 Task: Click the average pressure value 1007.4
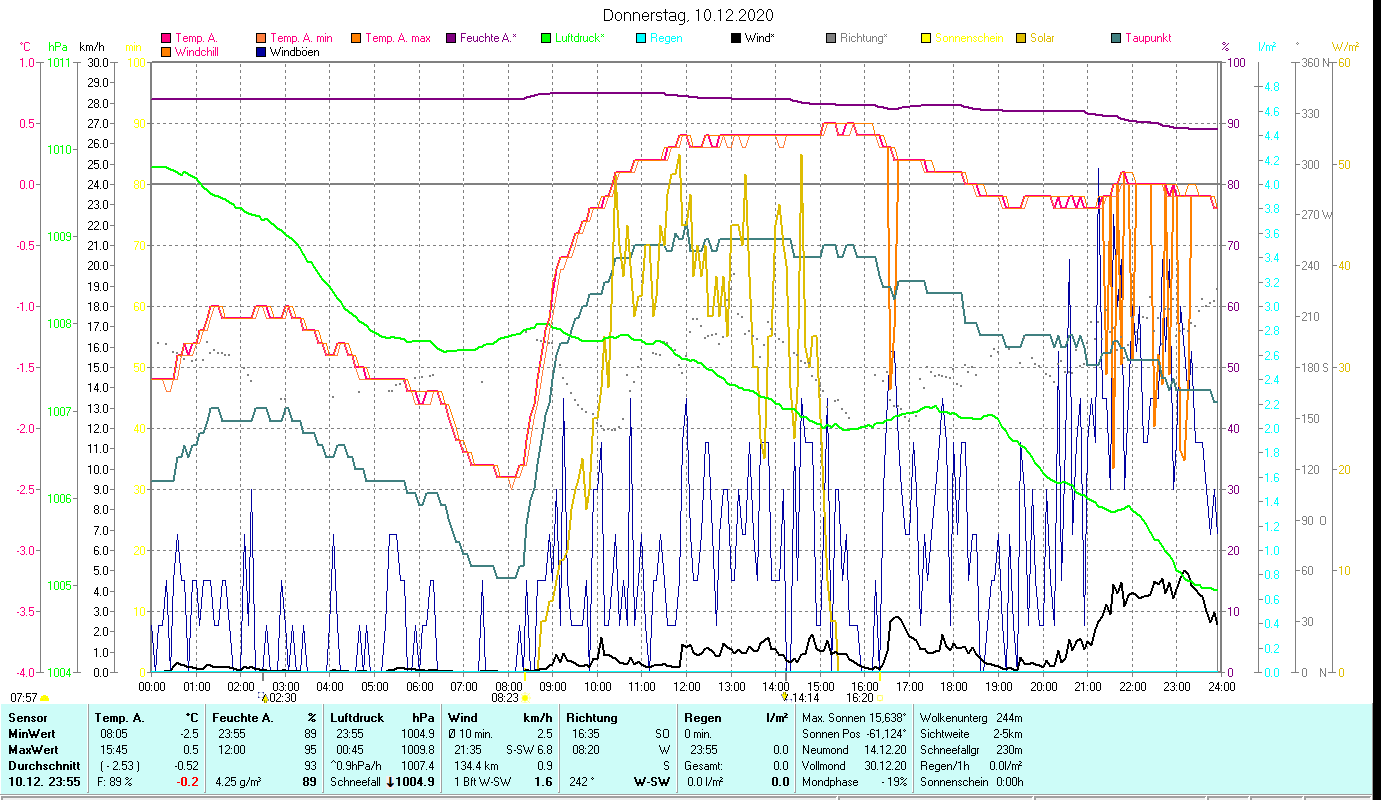click(x=418, y=766)
